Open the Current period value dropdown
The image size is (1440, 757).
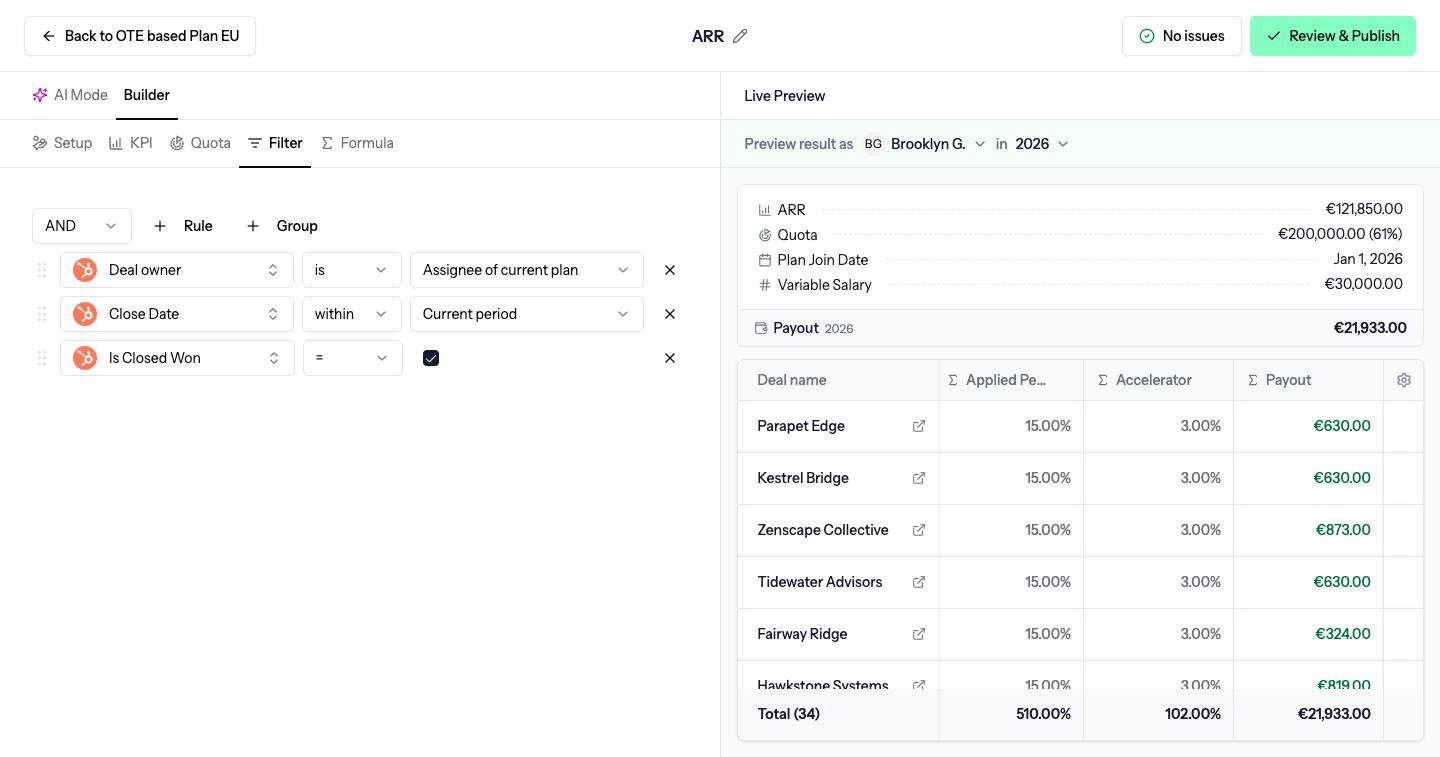click(527, 314)
